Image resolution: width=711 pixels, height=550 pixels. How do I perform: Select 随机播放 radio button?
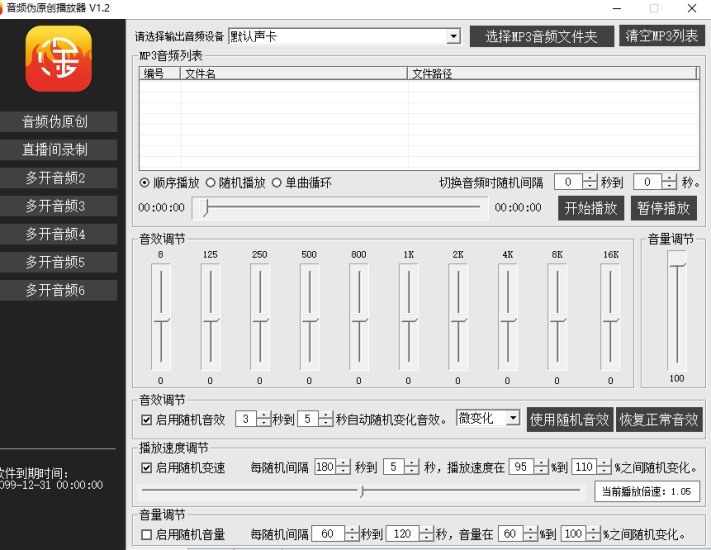click(235, 183)
